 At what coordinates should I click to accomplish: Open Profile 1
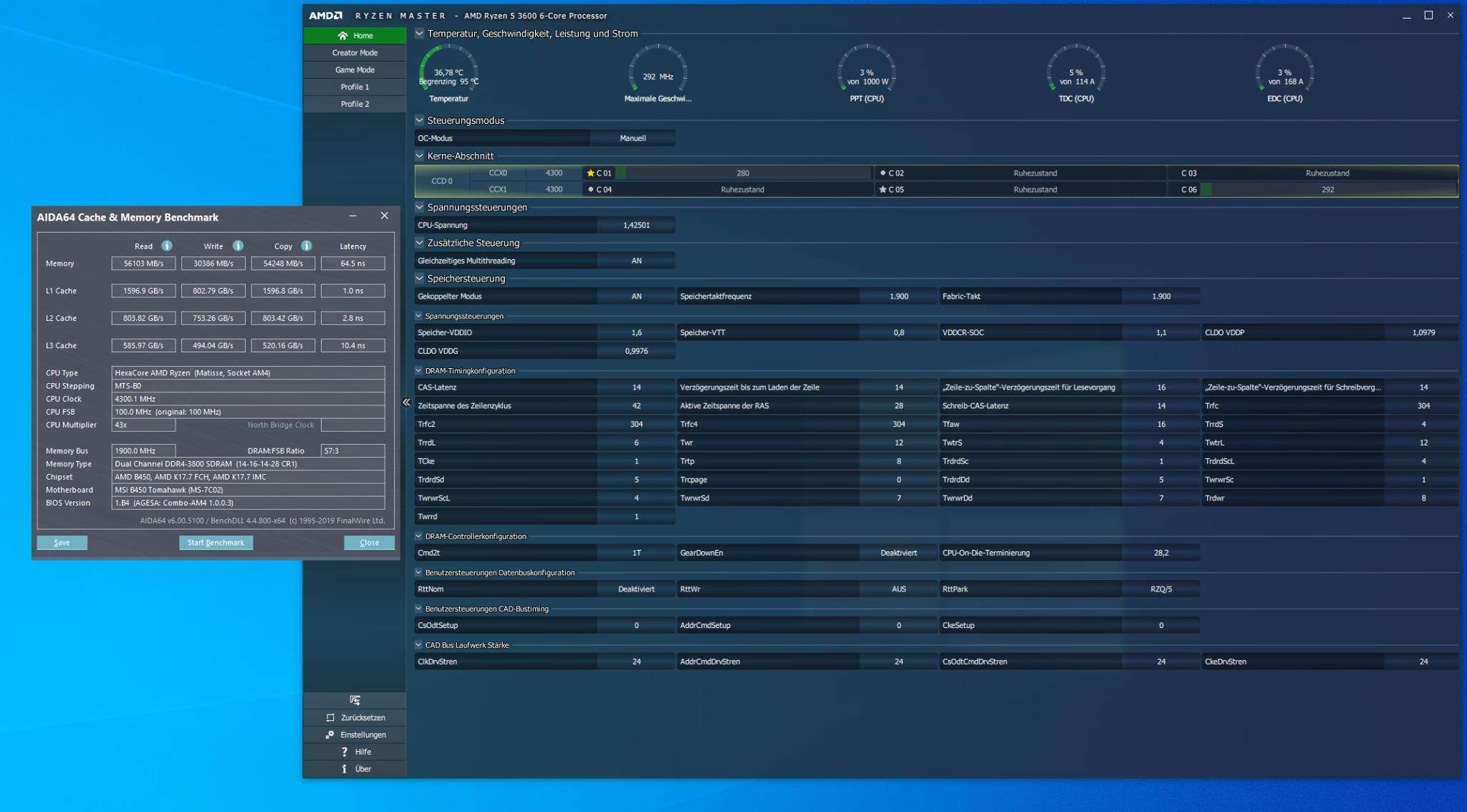355,87
